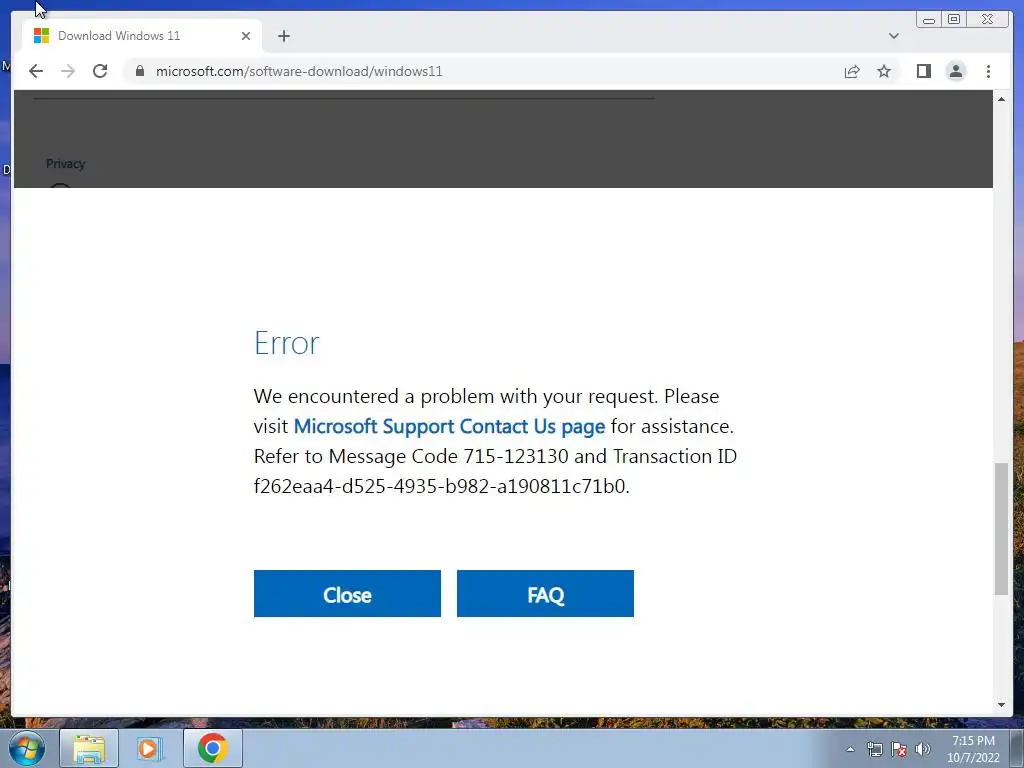View site security lock information
This screenshot has width=1024, height=768.
(x=140, y=71)
